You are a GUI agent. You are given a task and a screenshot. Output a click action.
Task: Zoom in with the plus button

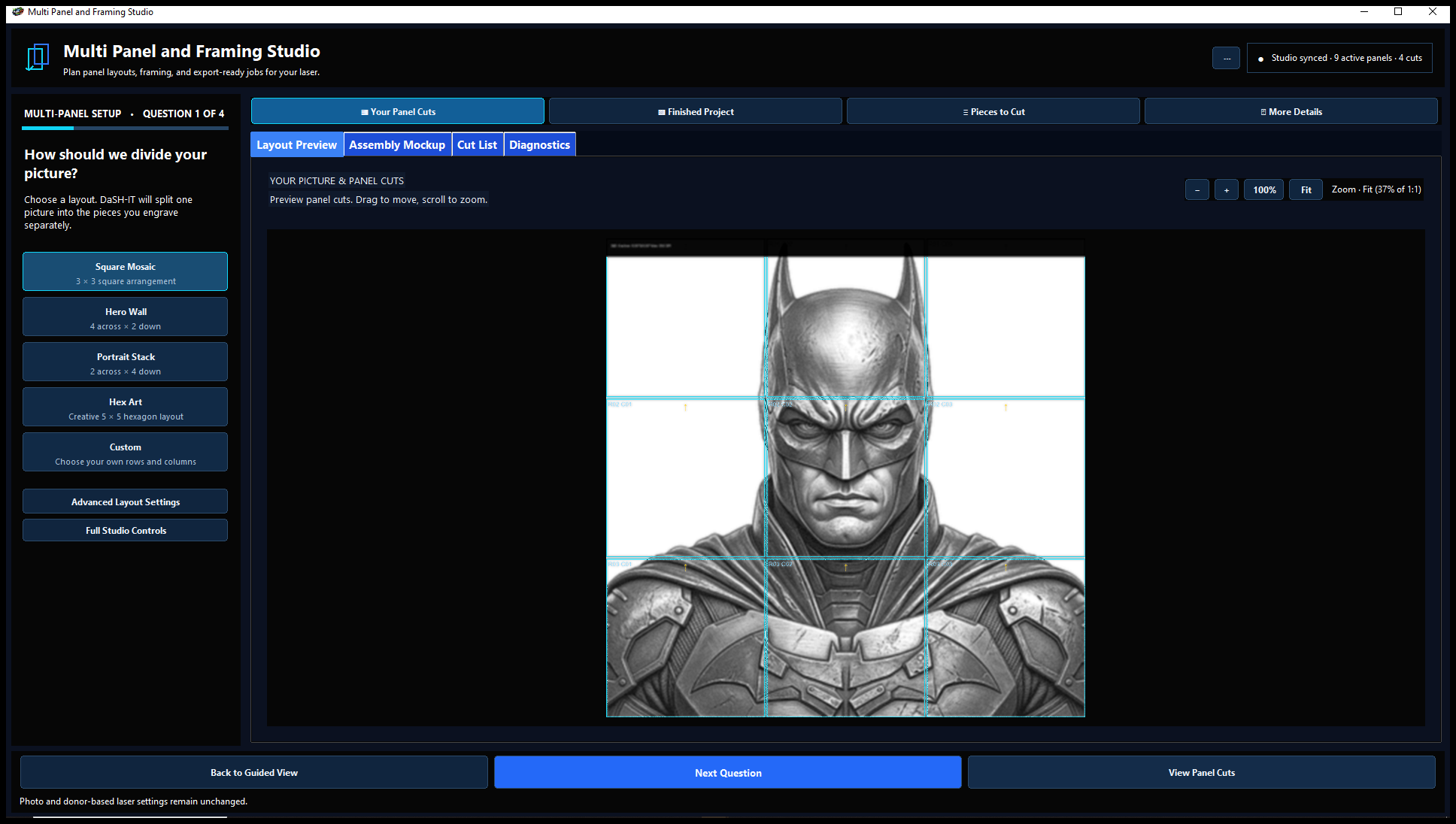coord(1227,189)
